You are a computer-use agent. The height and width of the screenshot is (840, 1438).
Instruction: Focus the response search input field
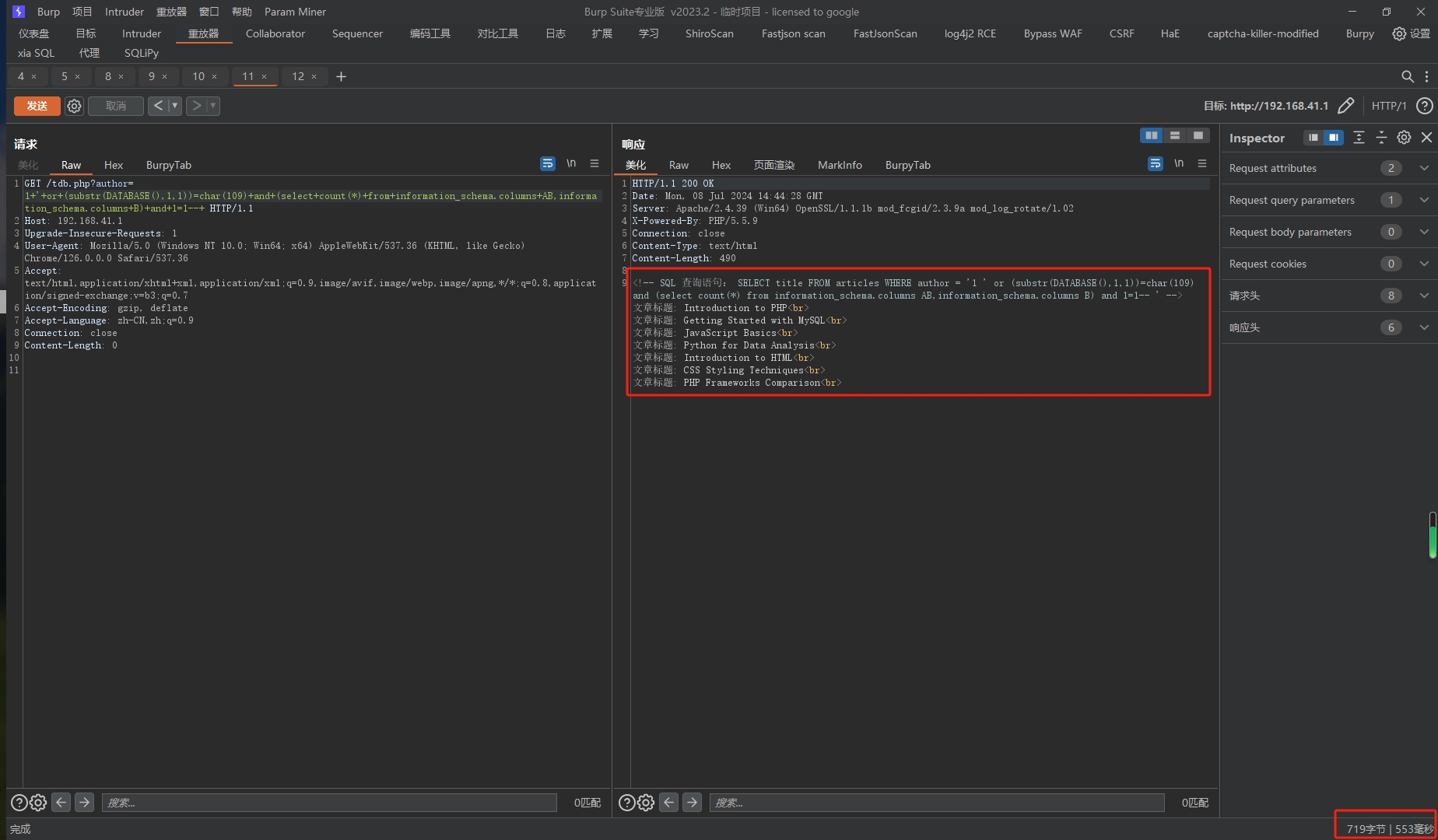[937, 803]
